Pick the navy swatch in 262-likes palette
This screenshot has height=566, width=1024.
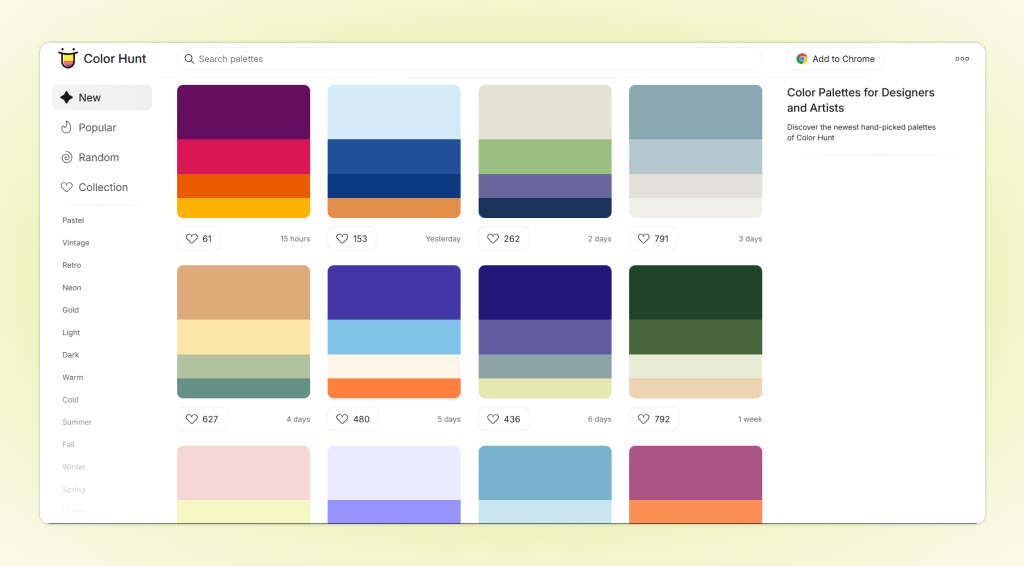click(545, 208)
